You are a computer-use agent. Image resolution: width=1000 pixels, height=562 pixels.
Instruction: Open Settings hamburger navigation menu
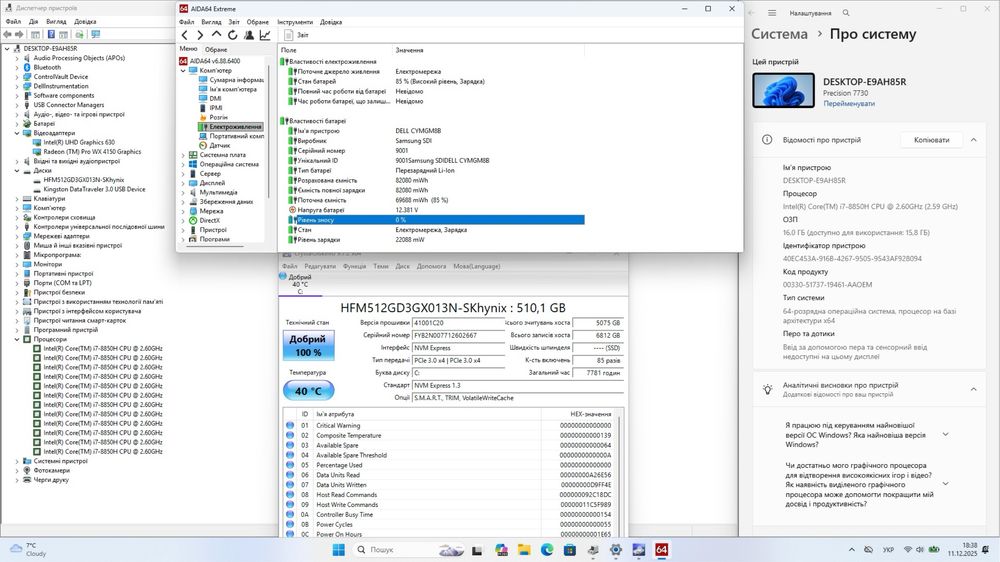point(772,13)
